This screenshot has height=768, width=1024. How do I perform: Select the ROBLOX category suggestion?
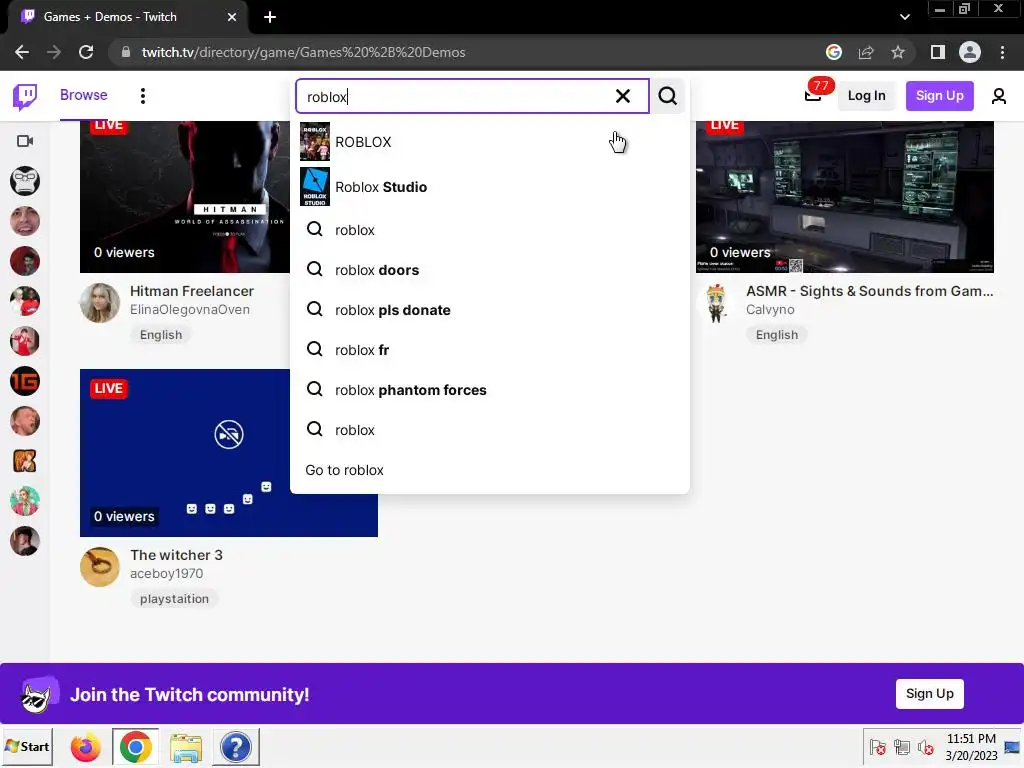(x=490, y=142)
